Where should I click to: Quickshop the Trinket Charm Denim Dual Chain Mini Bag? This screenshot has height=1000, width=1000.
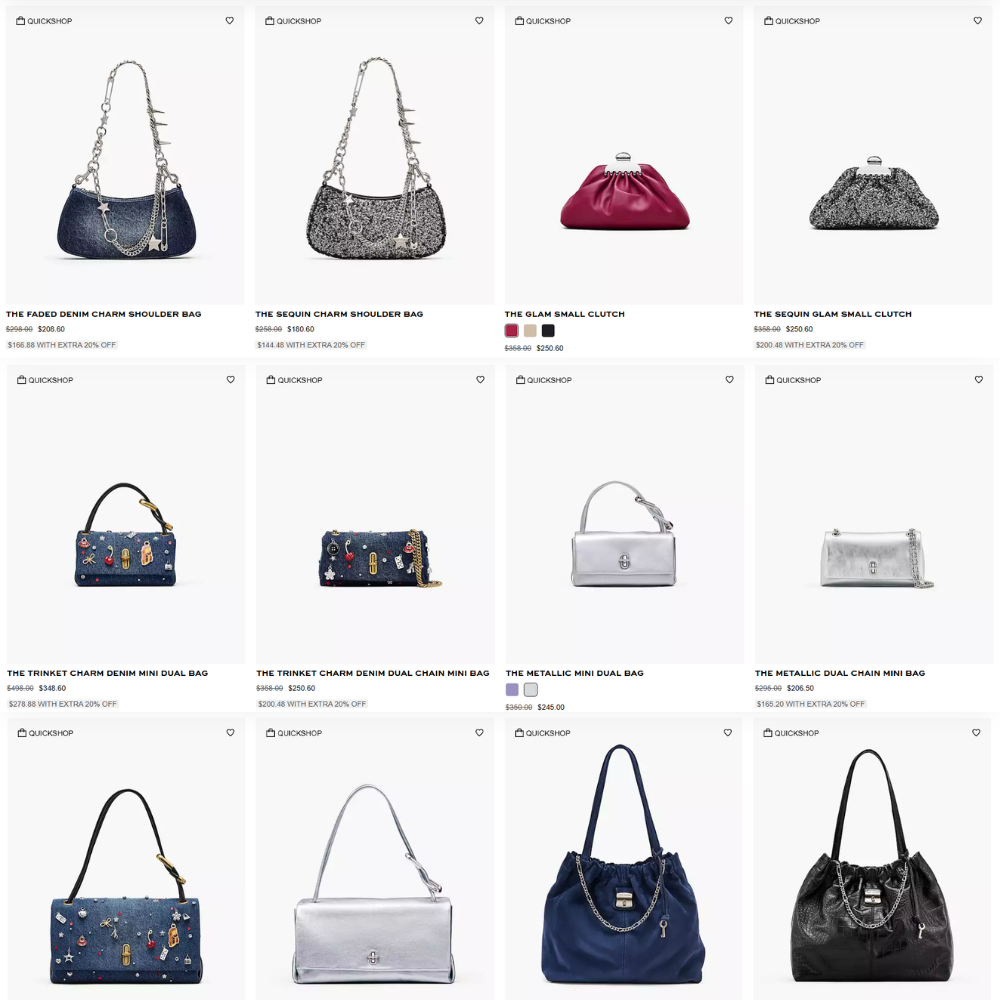pos(294,380)
